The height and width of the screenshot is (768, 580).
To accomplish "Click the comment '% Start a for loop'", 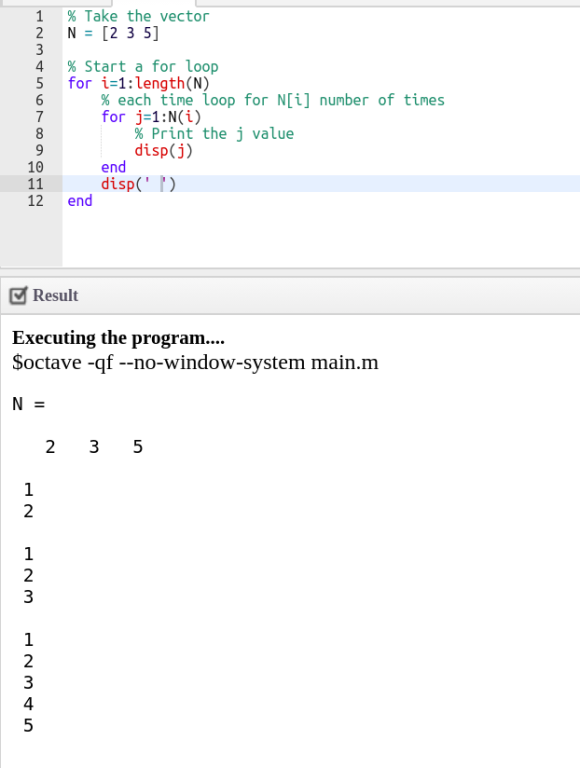I will 143,67.
